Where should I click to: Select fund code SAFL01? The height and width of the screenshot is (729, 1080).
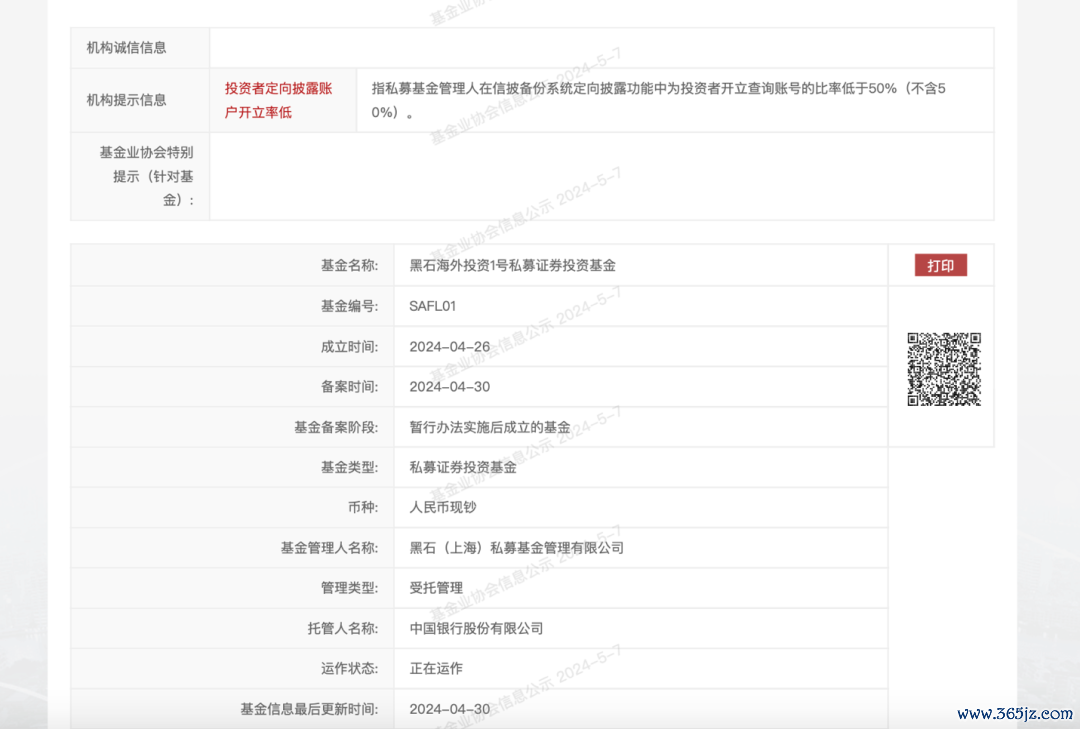pyautogui.click(x=433, y=306)
